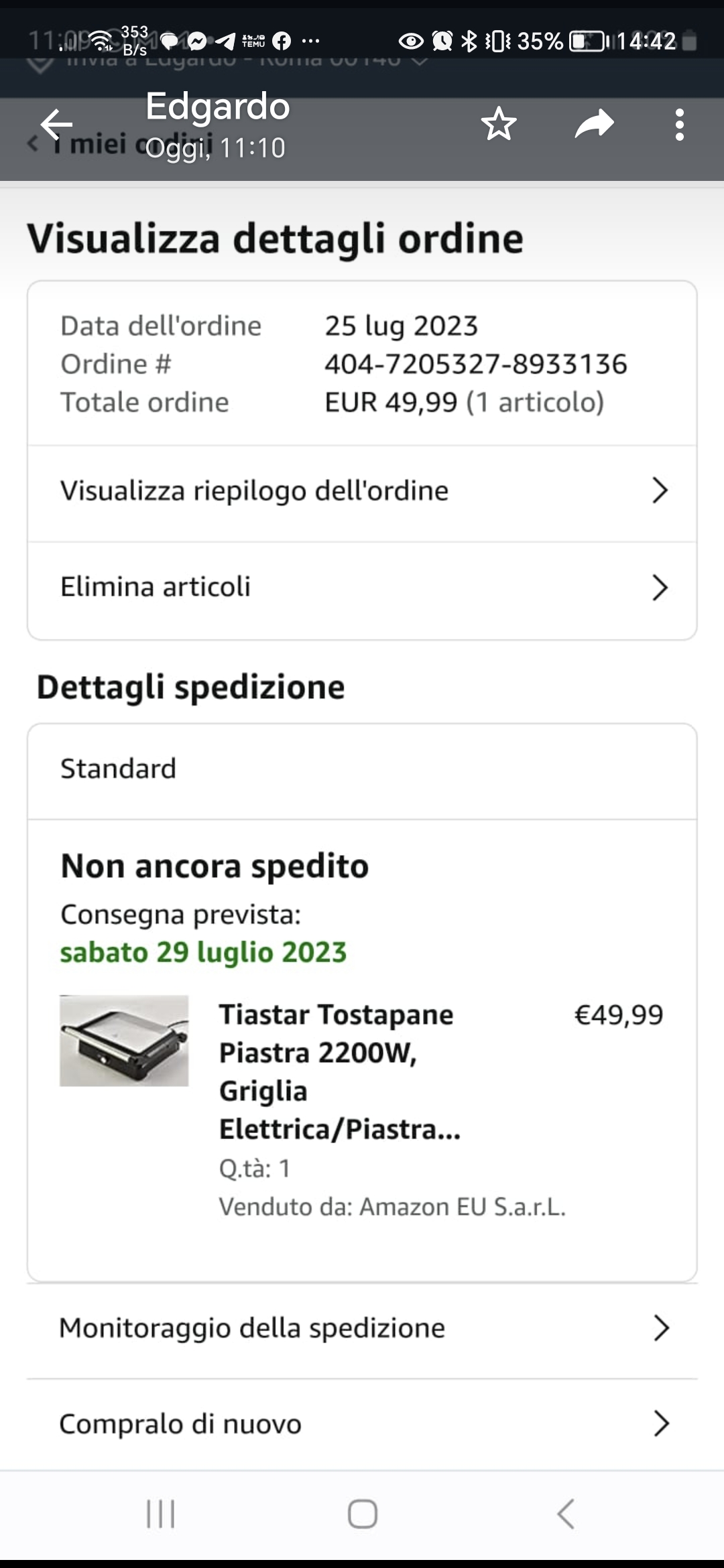The height and width of the screenshot is (1568, 724).
Task: Star this image as favorite
Action: 499,125
